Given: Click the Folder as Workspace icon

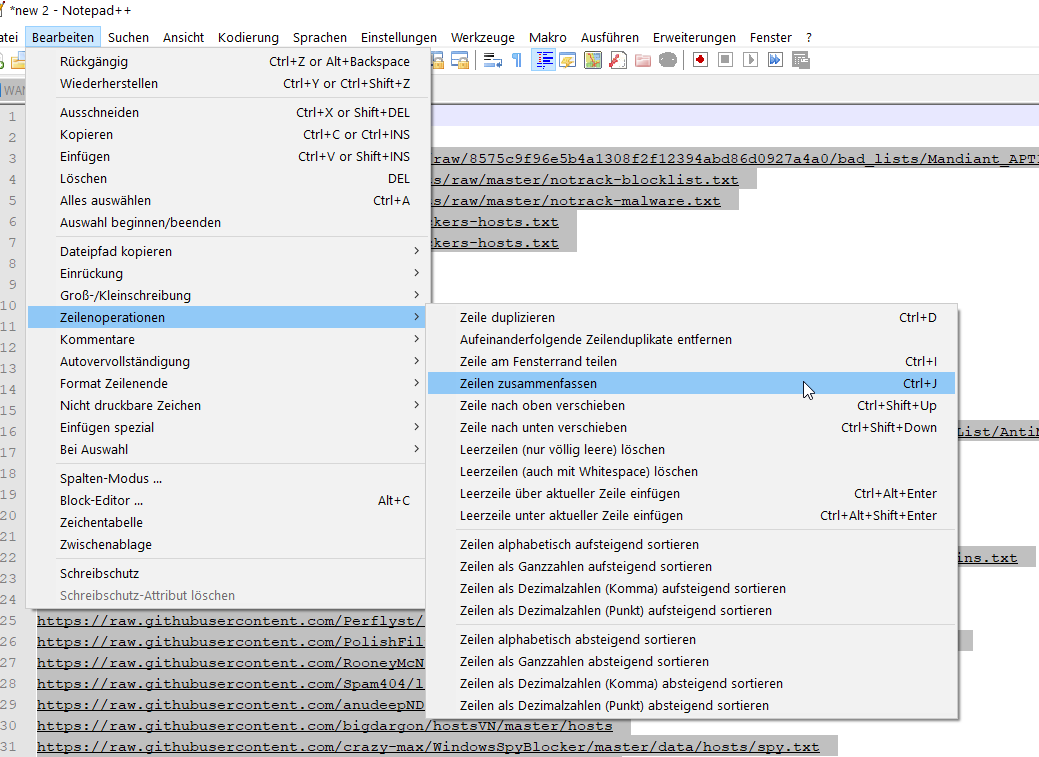Looking at the screenshot, I should (x=643, y=60).
